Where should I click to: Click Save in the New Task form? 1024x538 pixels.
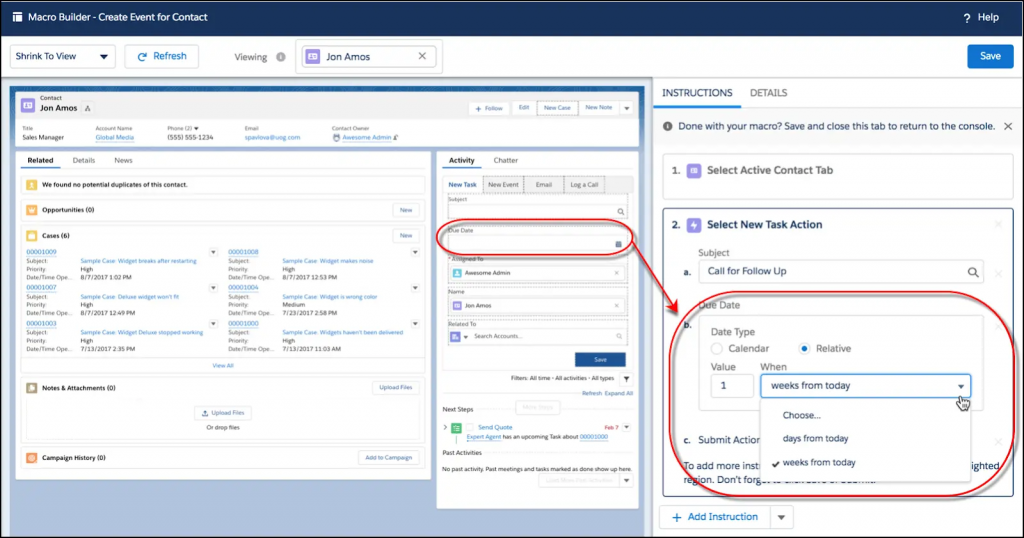[600, 360]
